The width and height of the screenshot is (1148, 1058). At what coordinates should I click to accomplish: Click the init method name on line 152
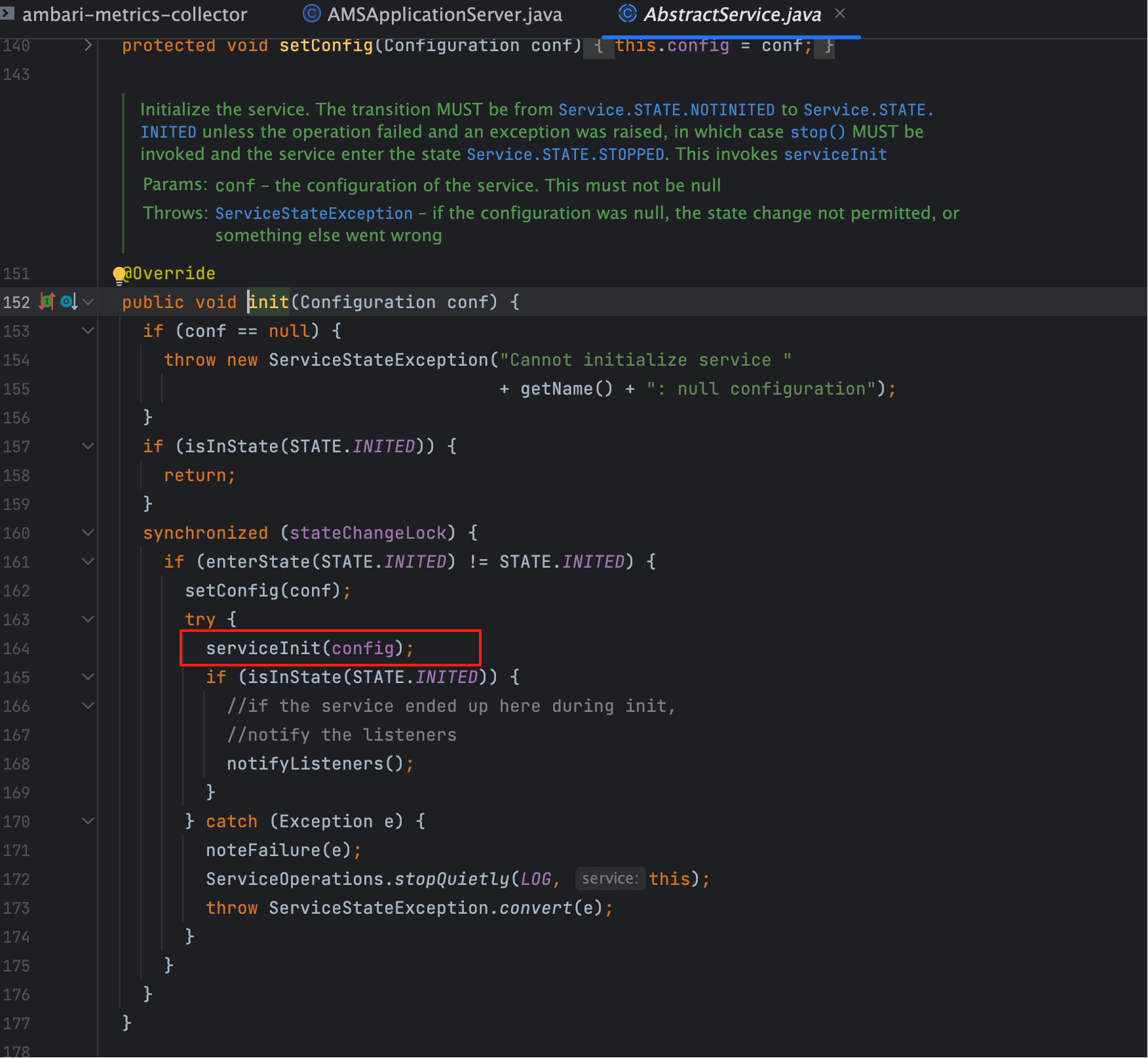pyautogui.click(x=269, y=302)
